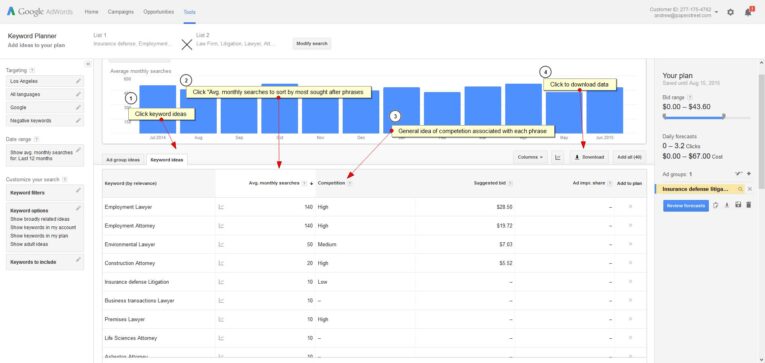Edit the All languages targeting setting
This screenshot has height=363, width=765.
(78, 94)
